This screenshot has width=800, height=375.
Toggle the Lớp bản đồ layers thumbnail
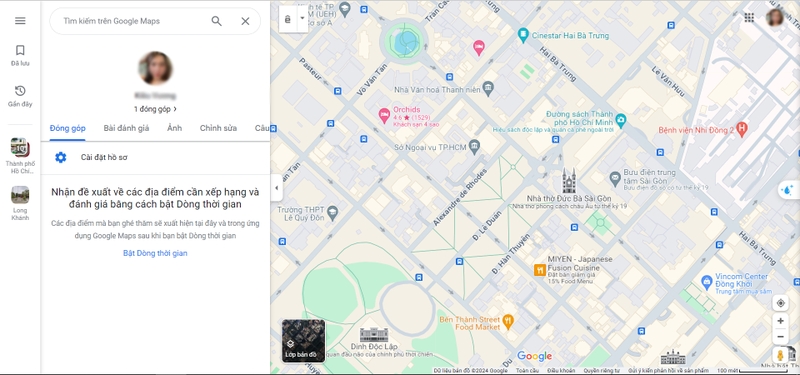pos(303,341)
